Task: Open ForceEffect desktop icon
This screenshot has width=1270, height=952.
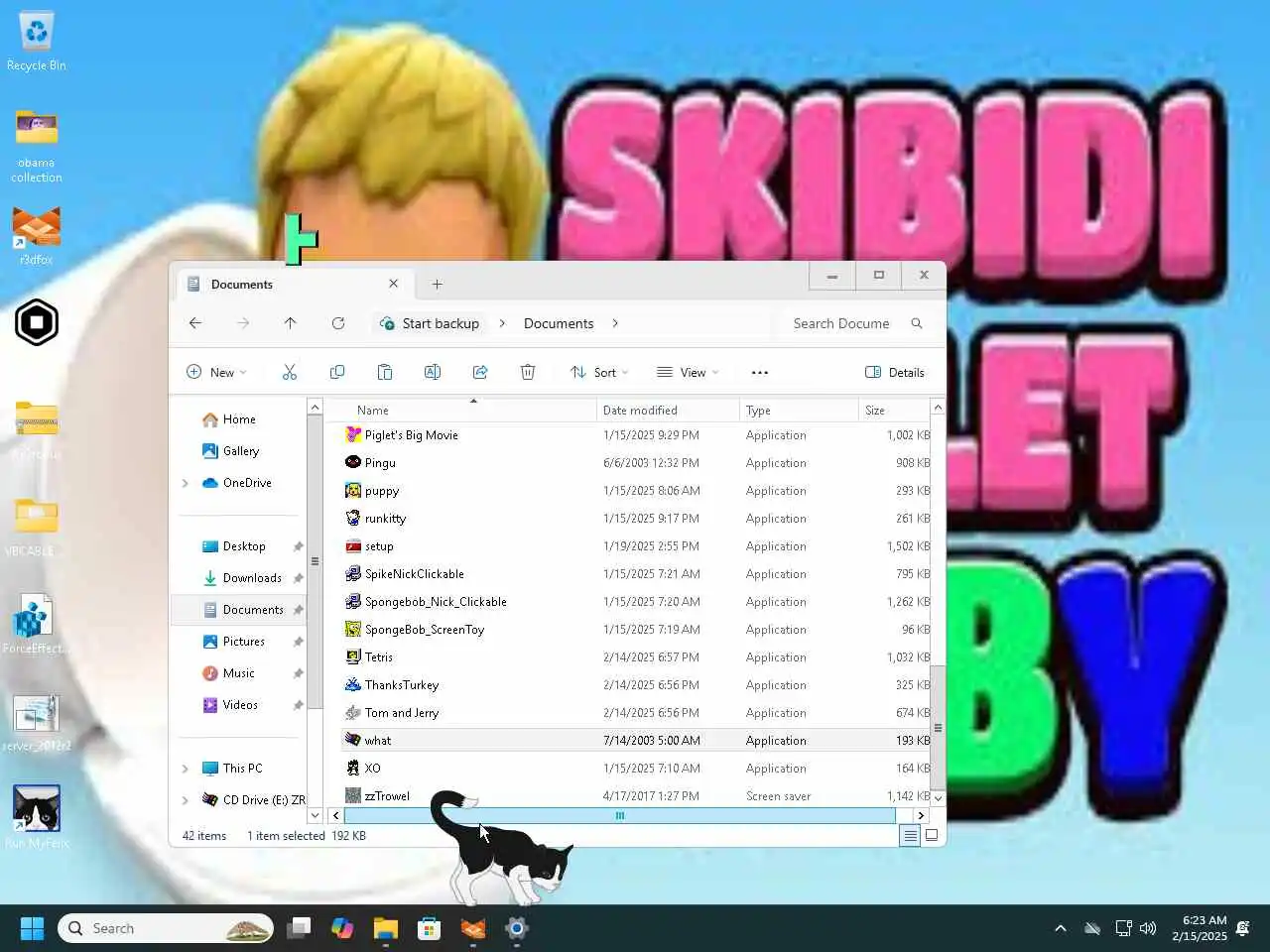Action: [x=35, y=625]
